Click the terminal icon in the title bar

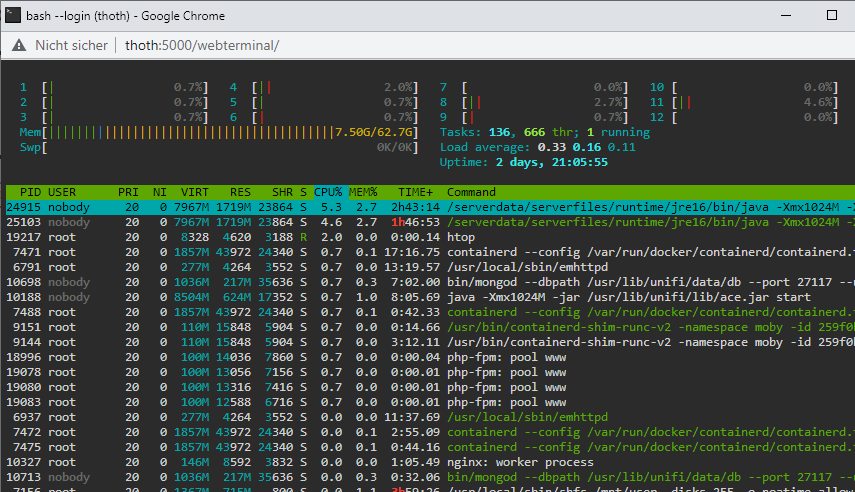[x=13, y=15]
